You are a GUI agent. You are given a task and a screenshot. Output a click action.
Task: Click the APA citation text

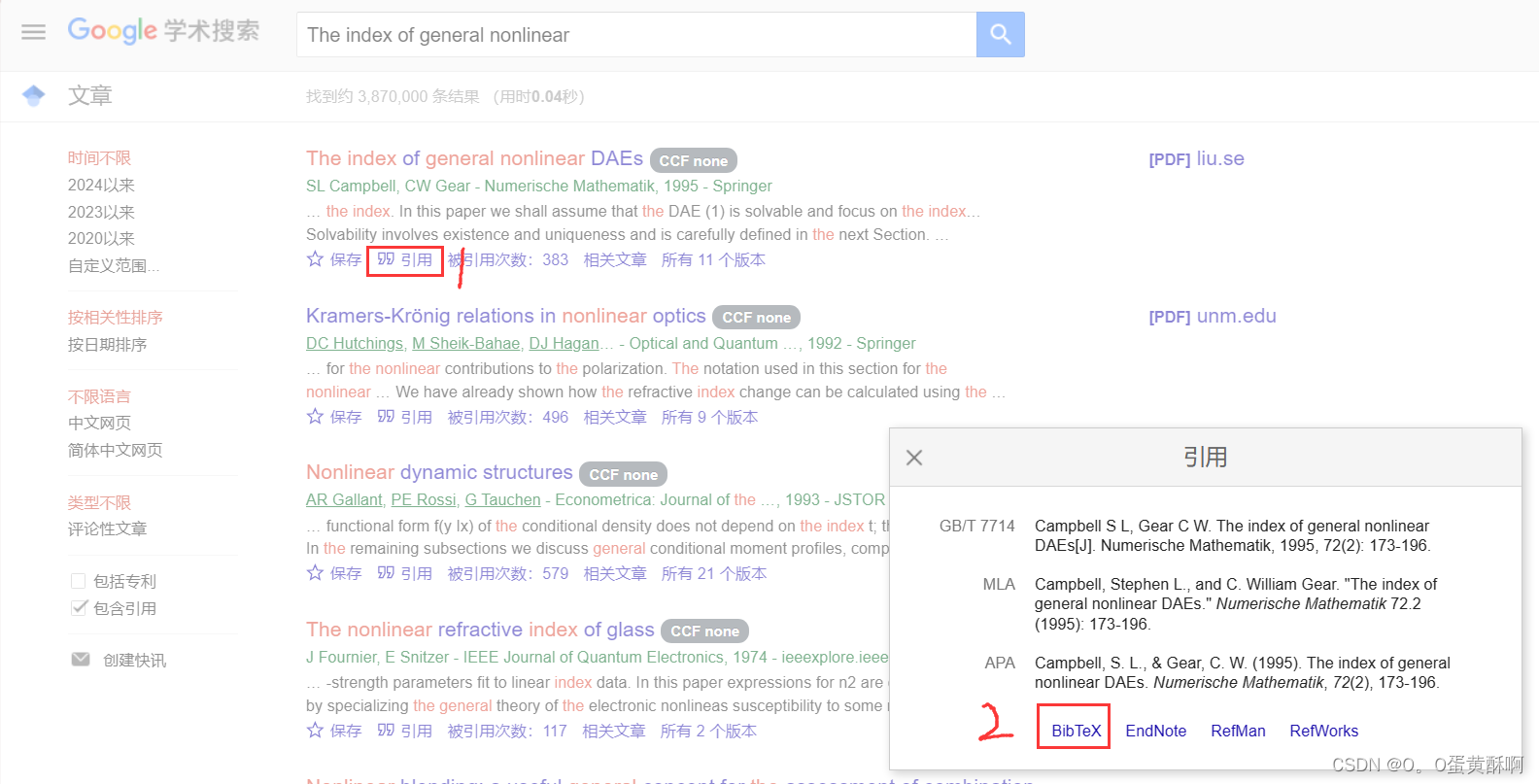click(x=1243, y=672)
